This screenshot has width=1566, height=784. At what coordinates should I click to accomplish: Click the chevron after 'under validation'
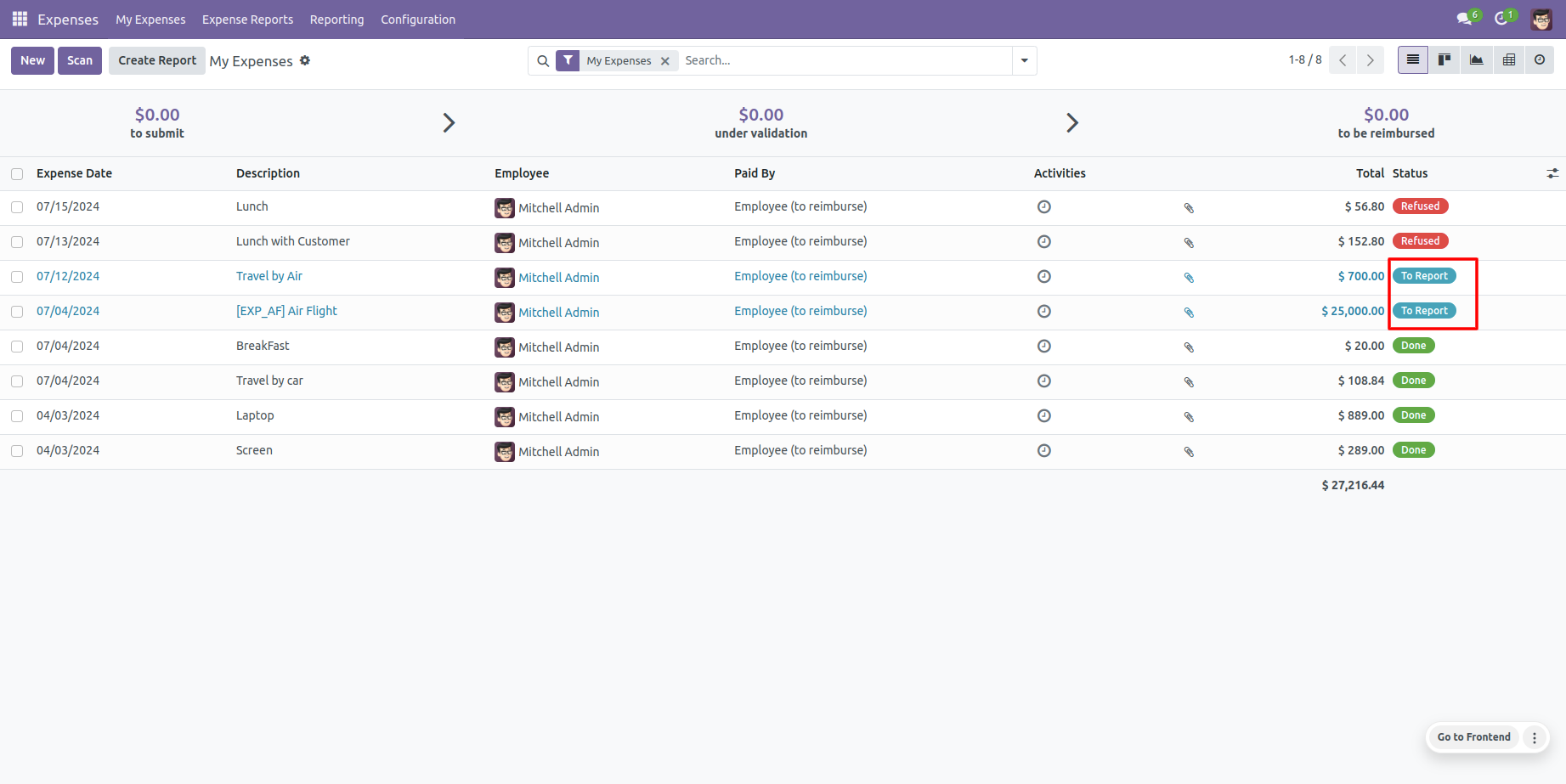click(x=1072, y=123)
